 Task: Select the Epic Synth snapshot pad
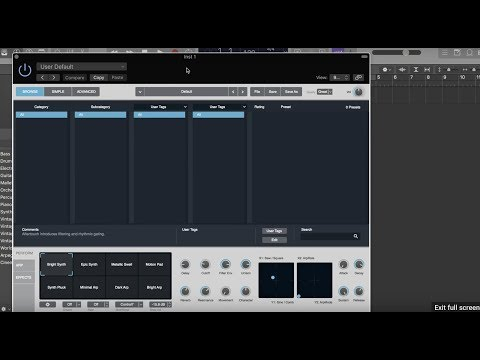[x=89, y=264]
